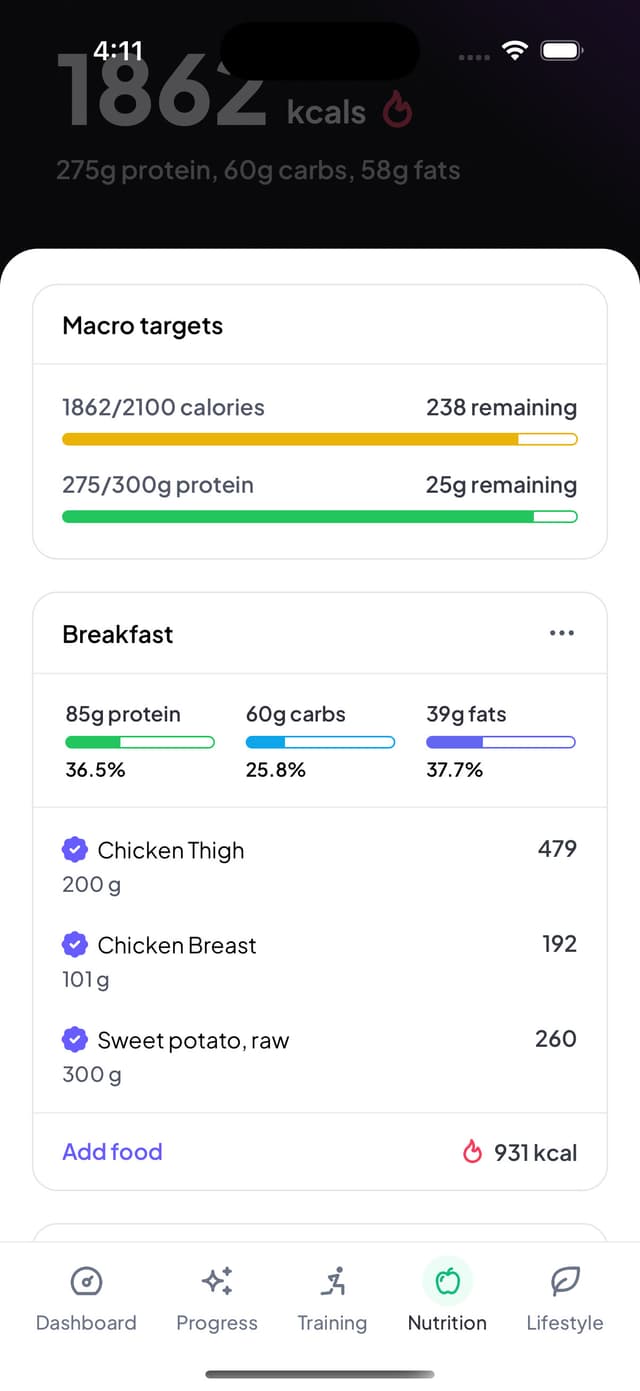Tap the yellow calories progress bar
The image size is (640, 1391).
[320, 439]
